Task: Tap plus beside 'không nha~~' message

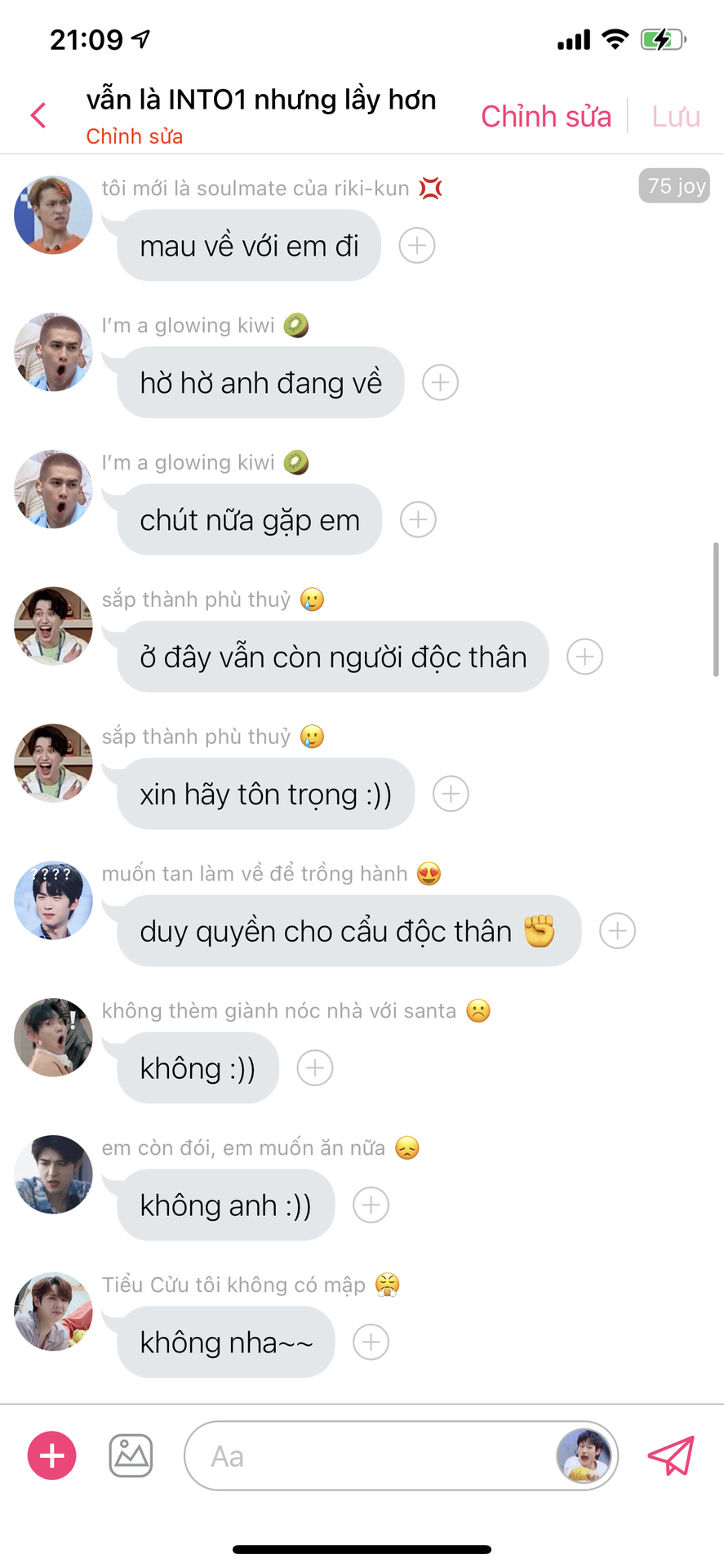Action: (x=371, y=1342)
